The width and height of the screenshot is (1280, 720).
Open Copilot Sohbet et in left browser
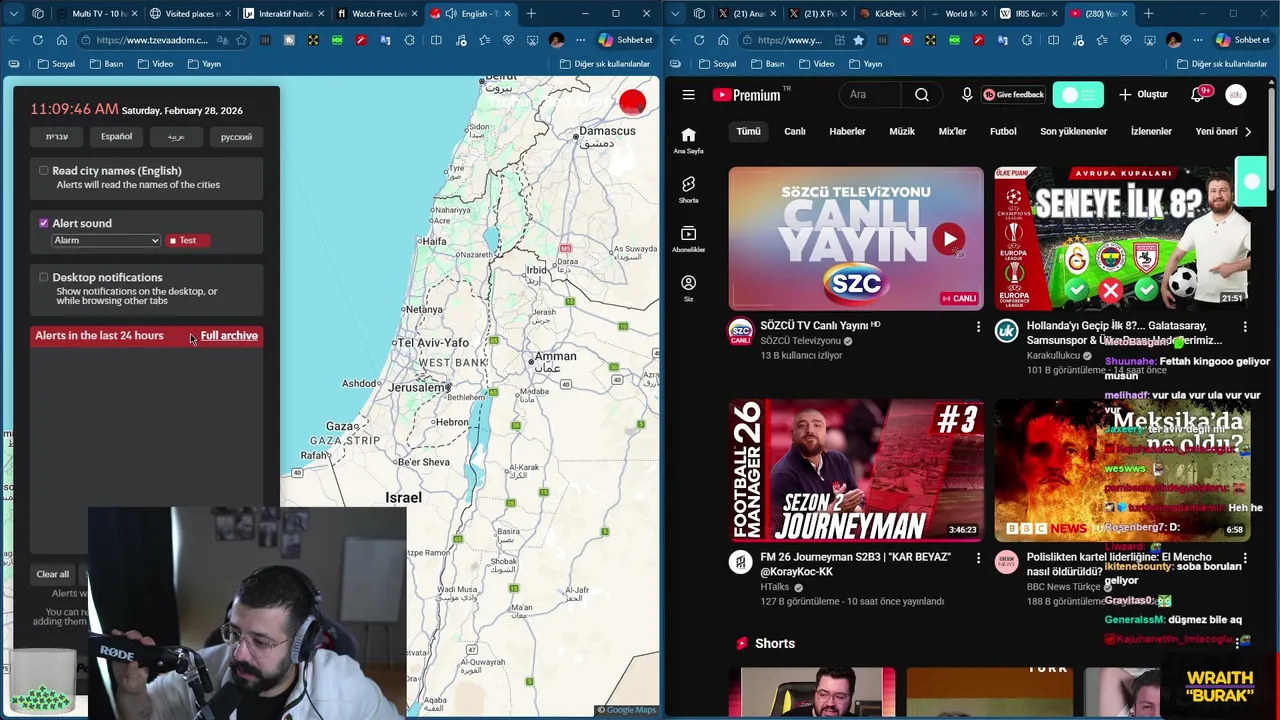[626, 40]
